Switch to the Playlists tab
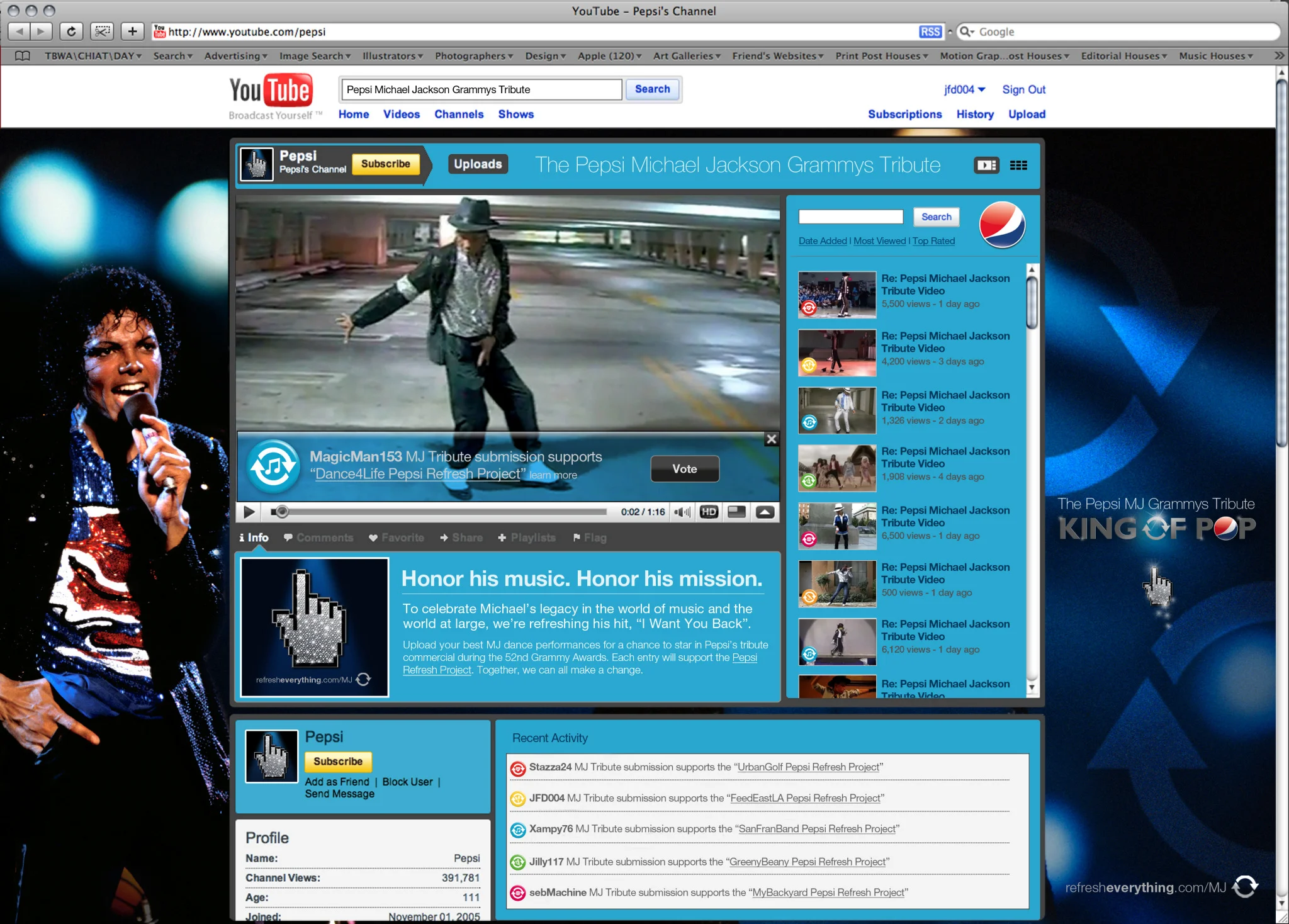 (527, 538)
